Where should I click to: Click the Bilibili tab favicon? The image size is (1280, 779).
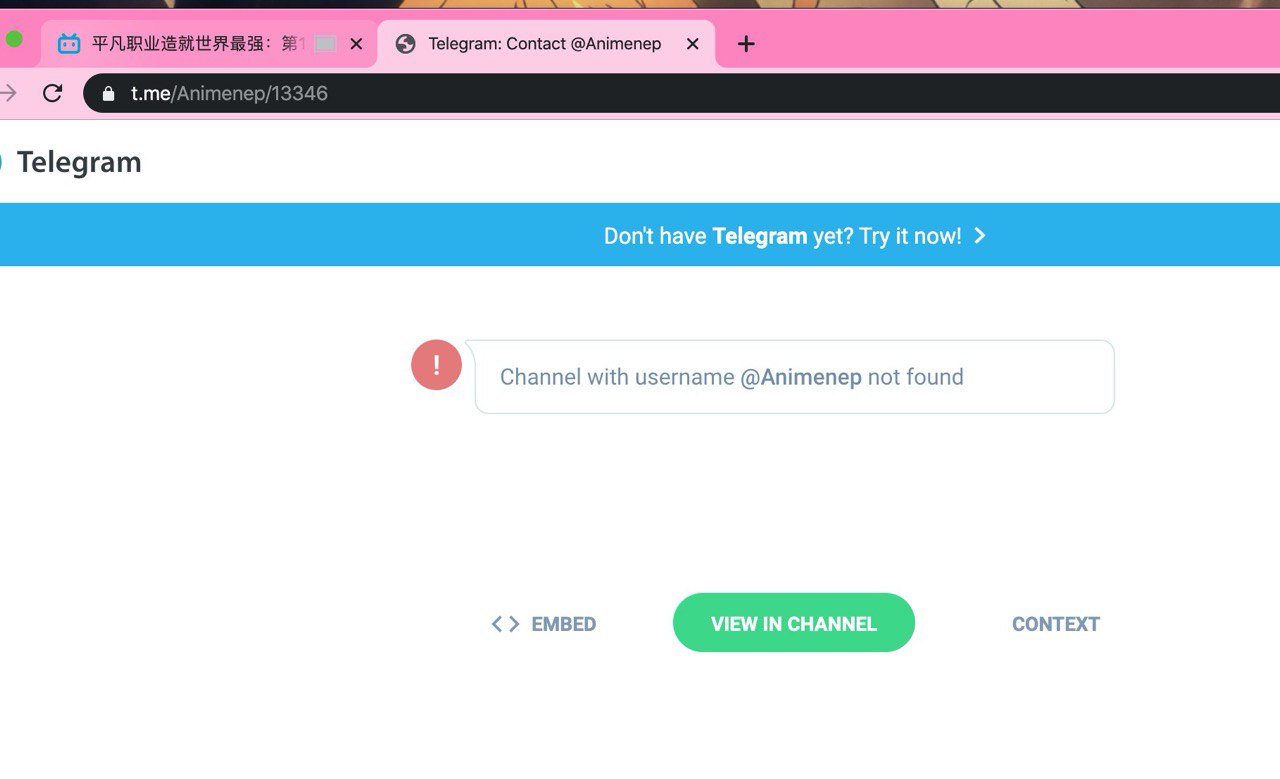(x=69, y=43)
